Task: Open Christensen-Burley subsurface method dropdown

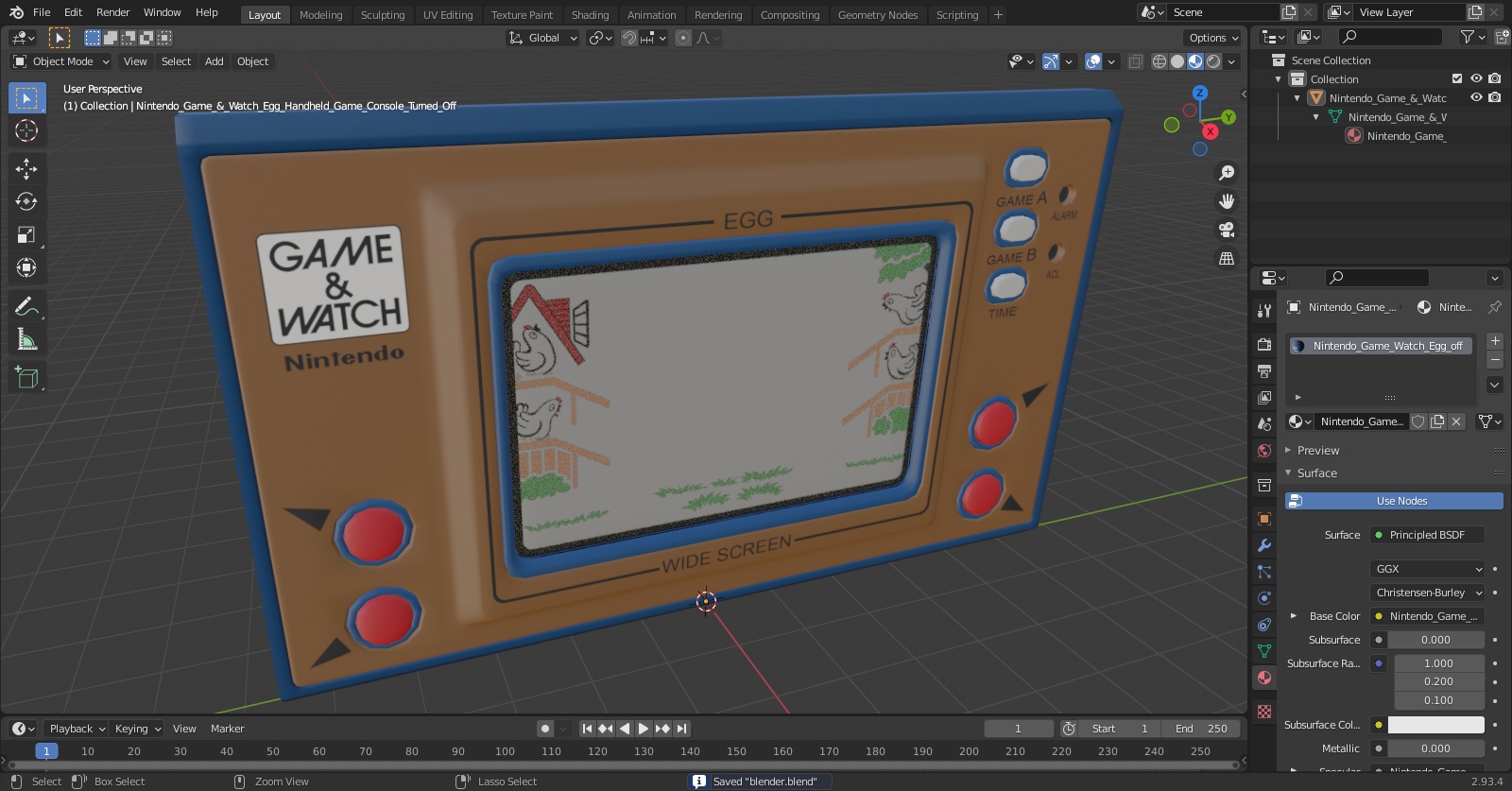Action: coord(1427,593)
